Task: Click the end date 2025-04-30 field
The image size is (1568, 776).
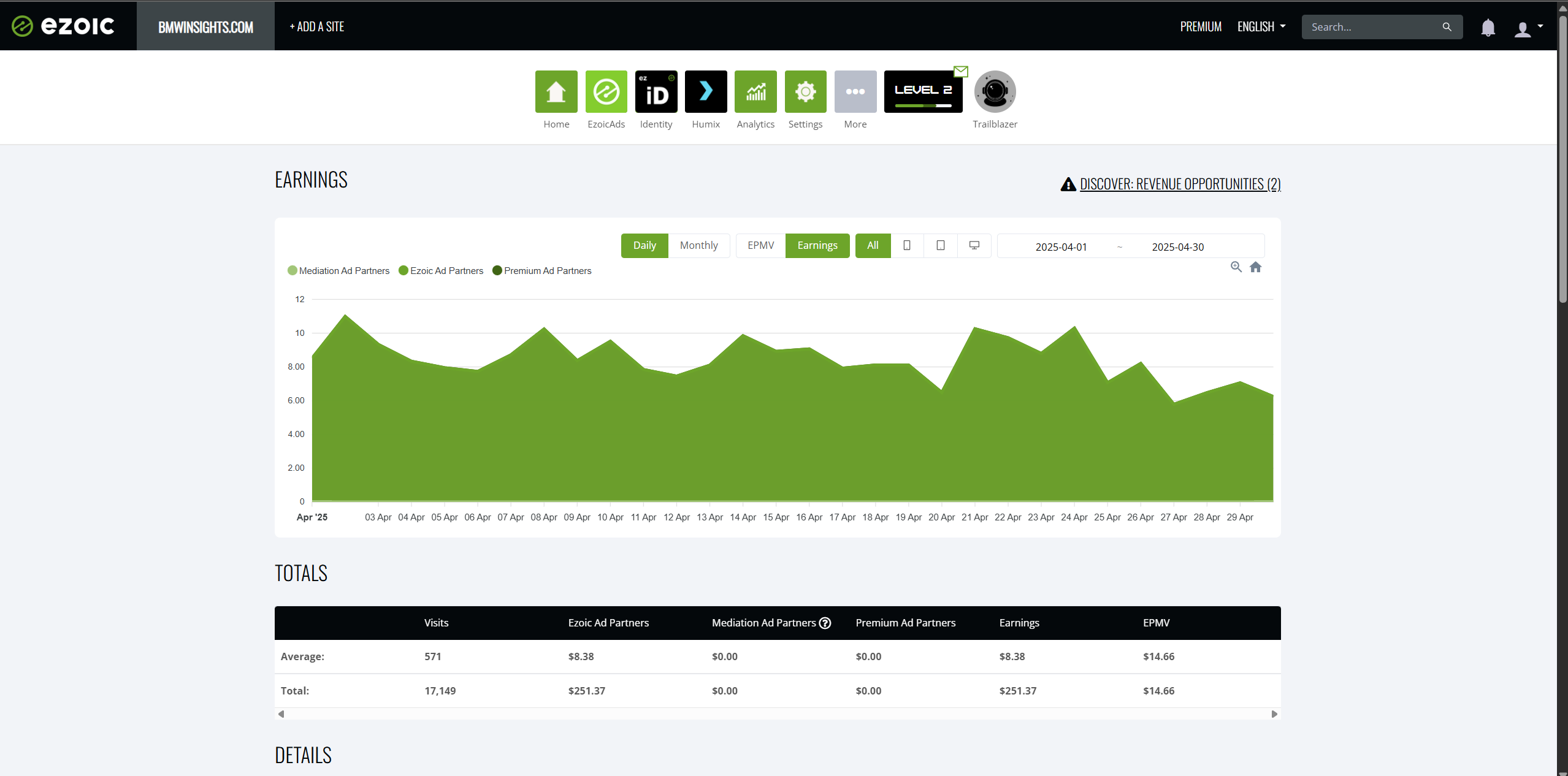Action: (x=1177, y=246)
